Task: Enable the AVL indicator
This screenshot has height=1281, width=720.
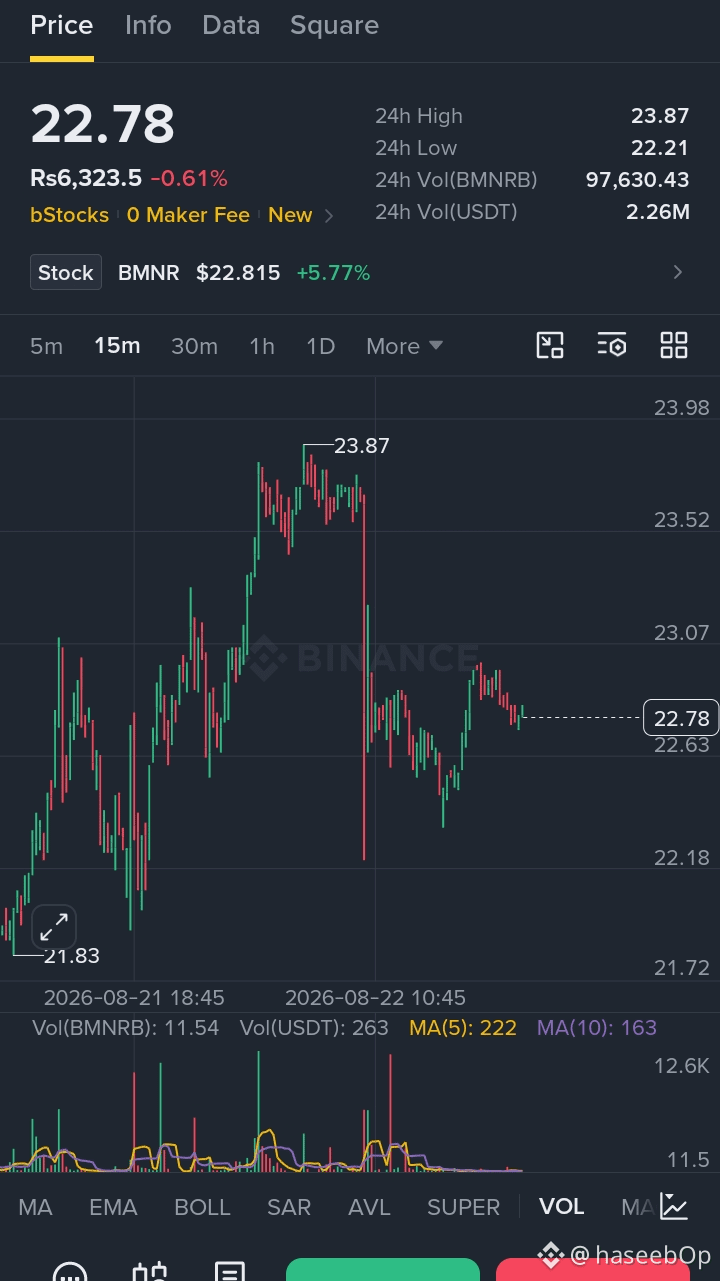Action: tap(369, 1207)
